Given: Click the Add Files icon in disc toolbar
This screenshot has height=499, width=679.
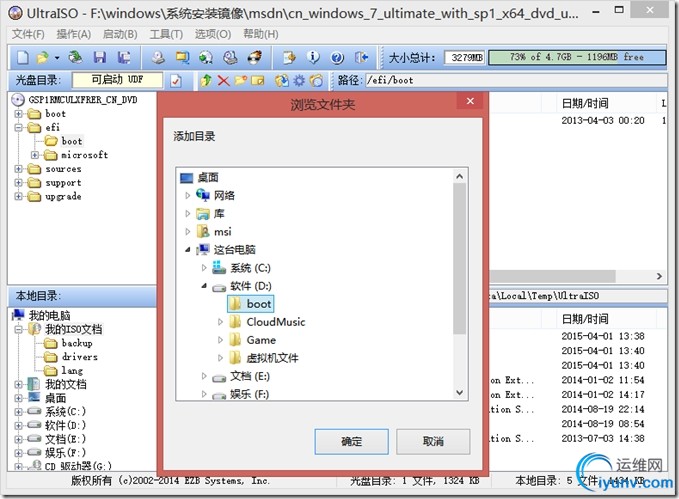Looking at the screenshot, I should (x=281, y=81).
